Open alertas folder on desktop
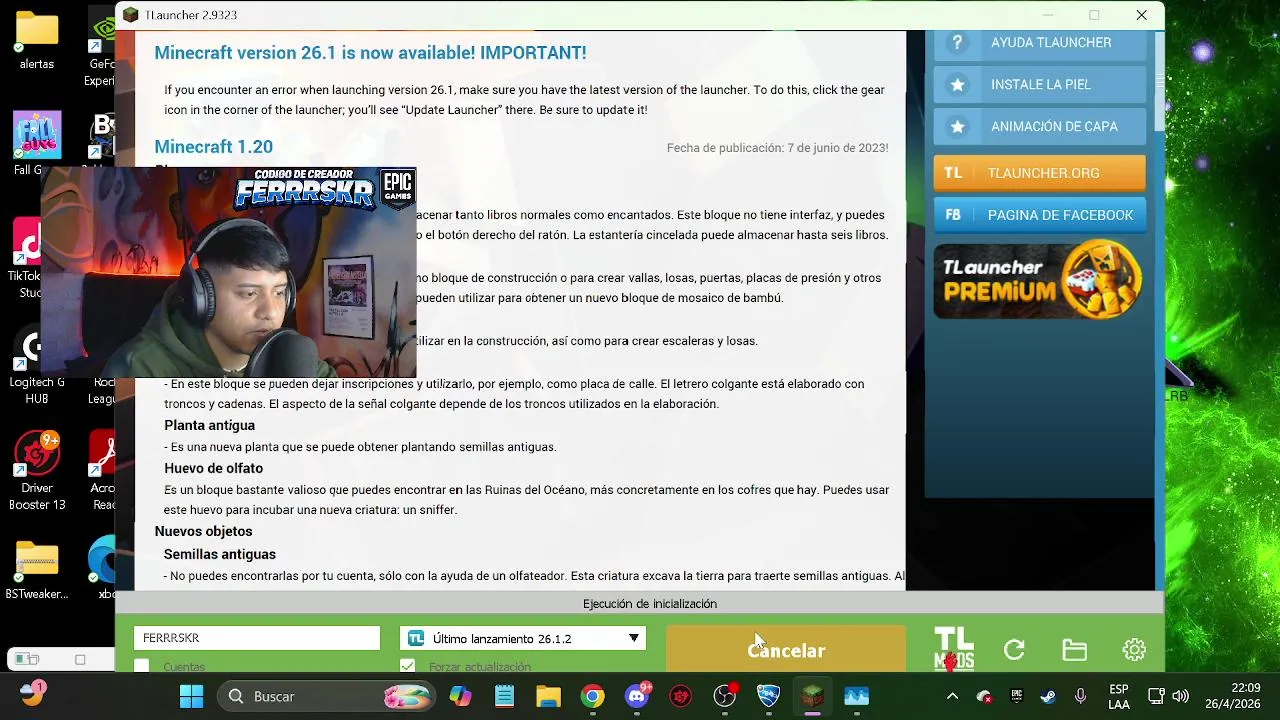This screenshot has height=720, width=1280. [x=37, y=40]
